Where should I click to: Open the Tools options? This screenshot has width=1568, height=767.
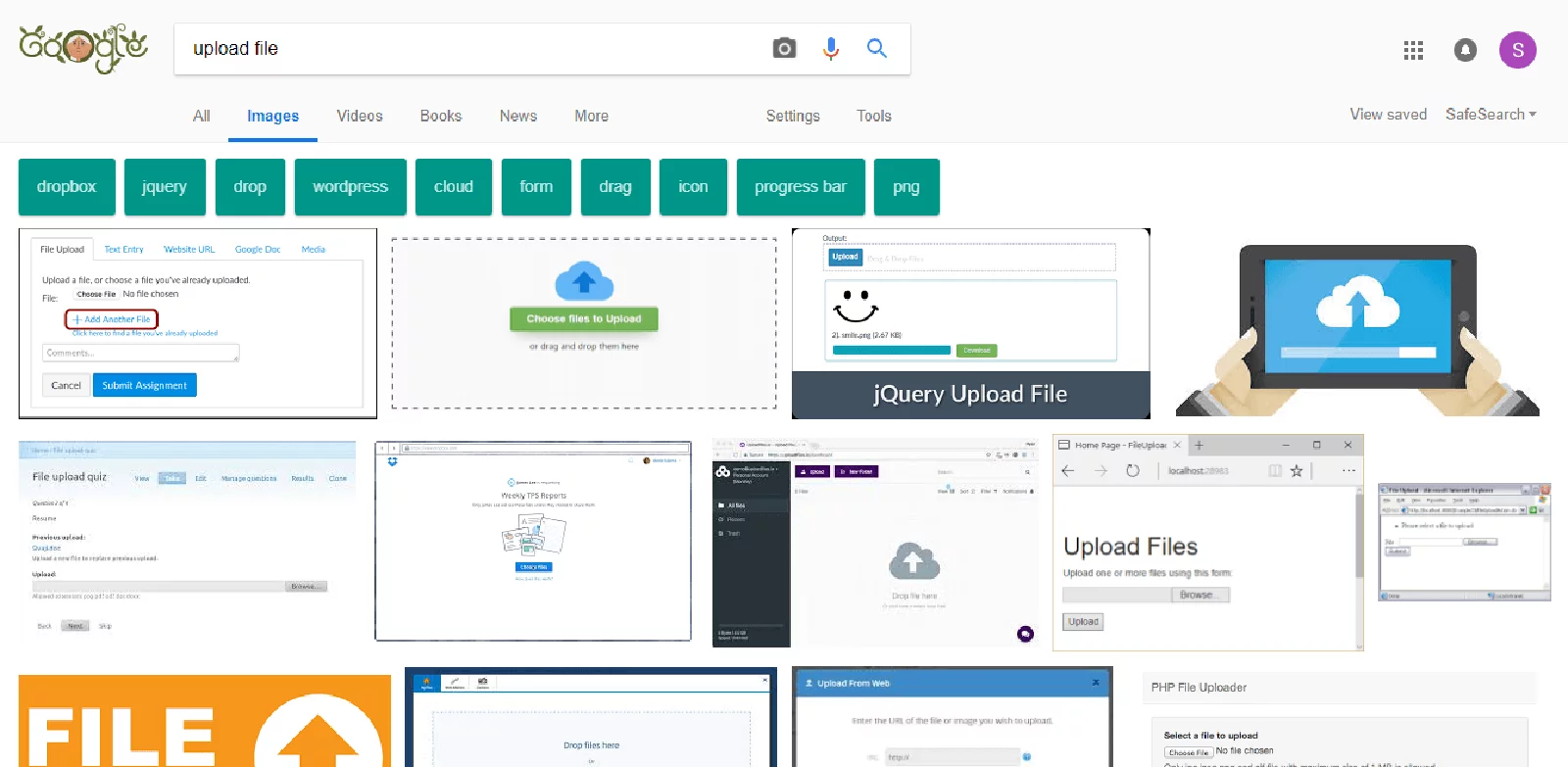pyautogui.click(x=874, y=116)
